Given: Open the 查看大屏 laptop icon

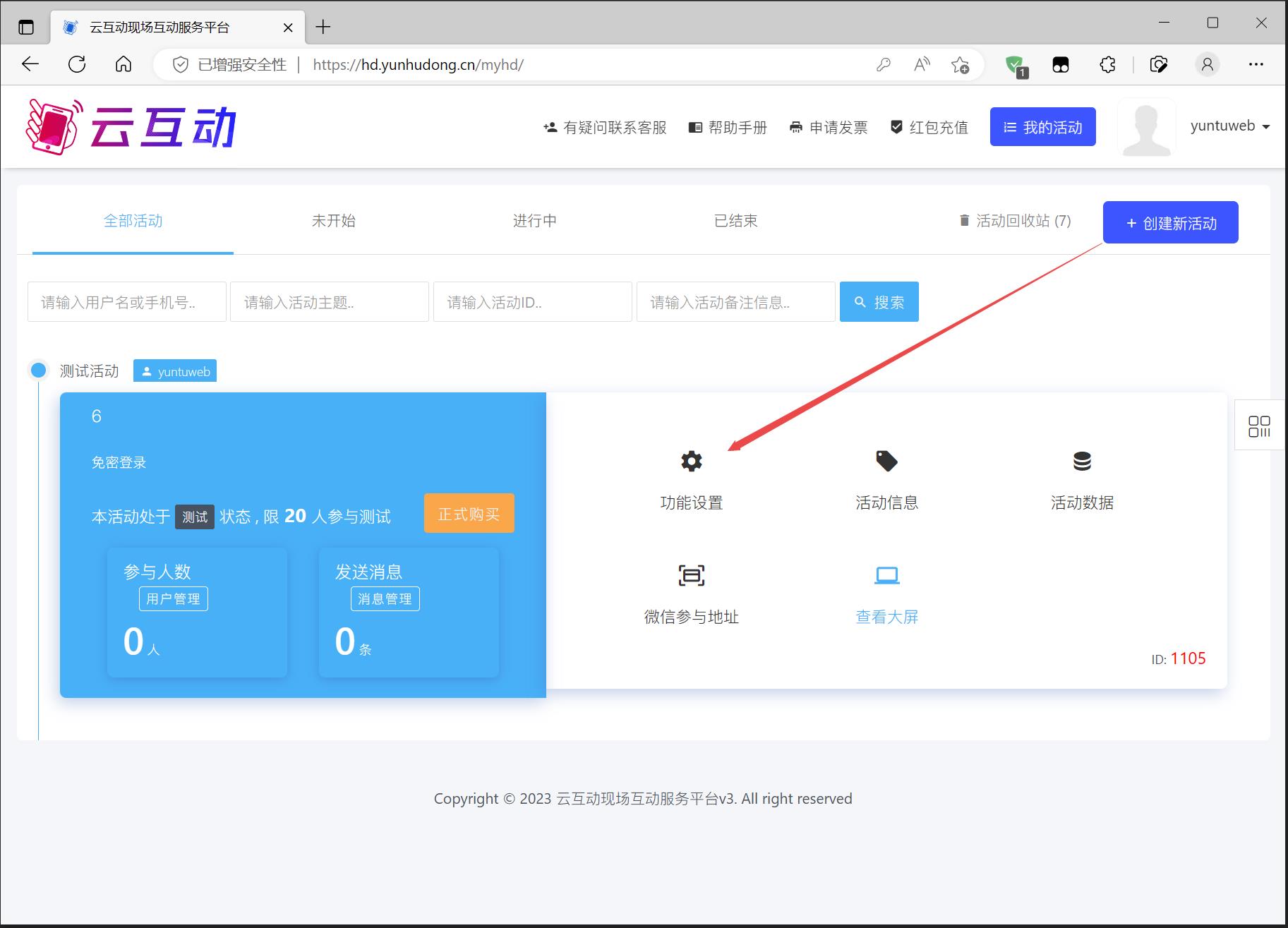Looking at the screenshot, I should [886, 575].
